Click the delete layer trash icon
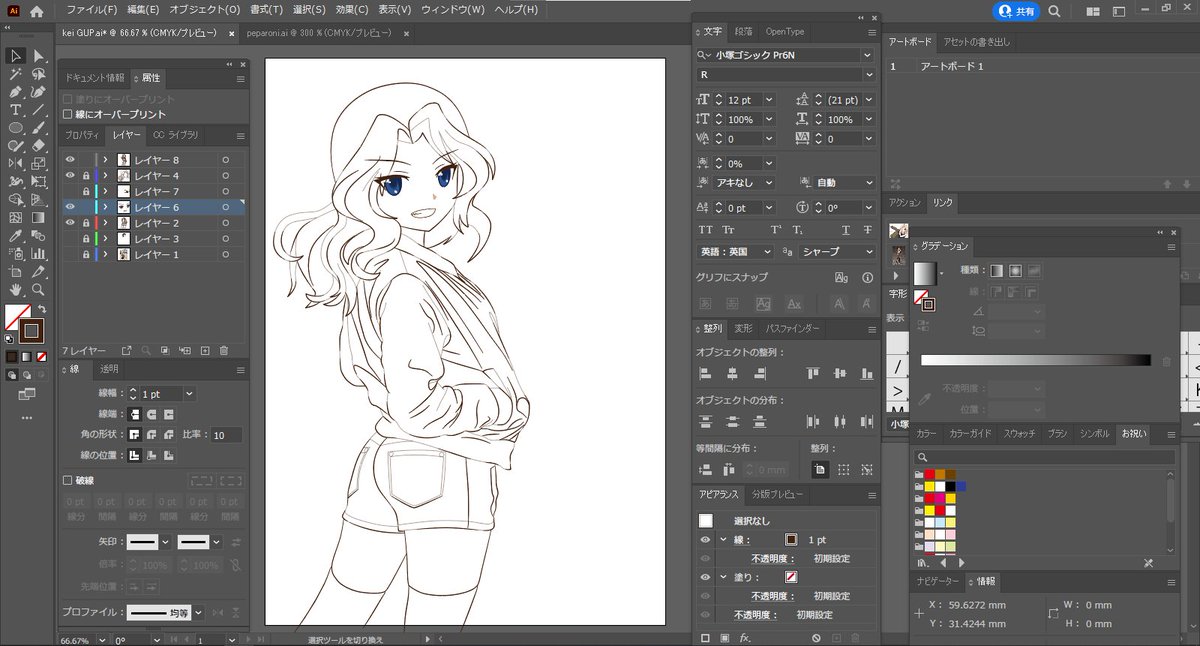1200x646 pixels. coord(224,351)
